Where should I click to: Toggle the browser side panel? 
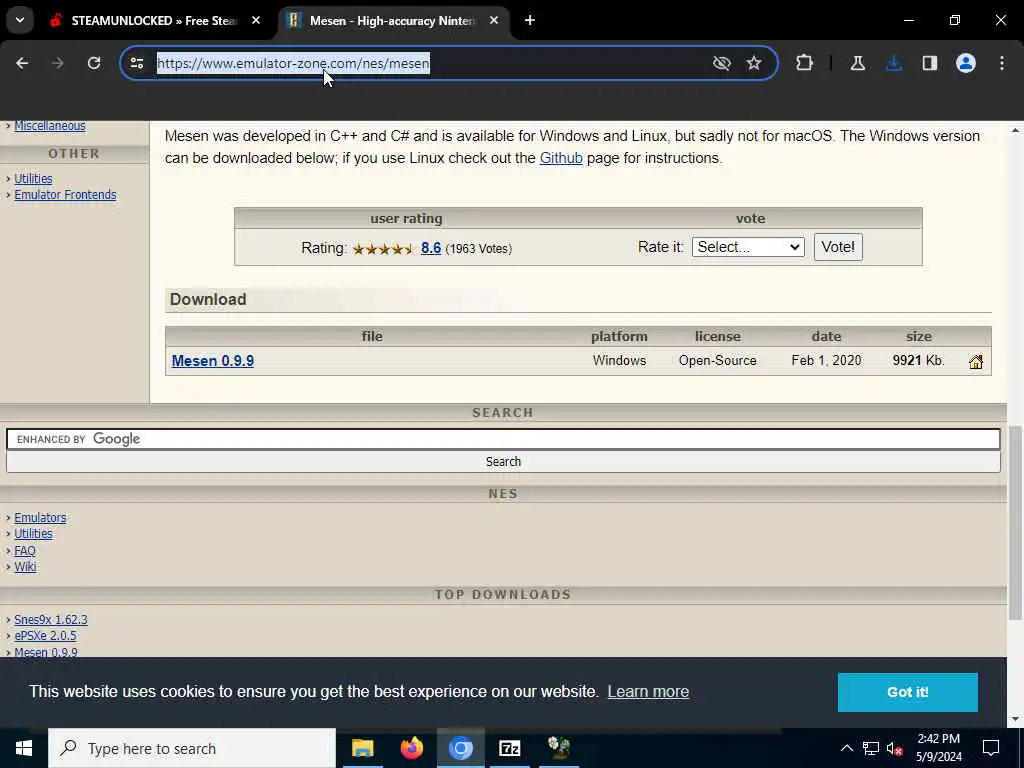[930, 63]
